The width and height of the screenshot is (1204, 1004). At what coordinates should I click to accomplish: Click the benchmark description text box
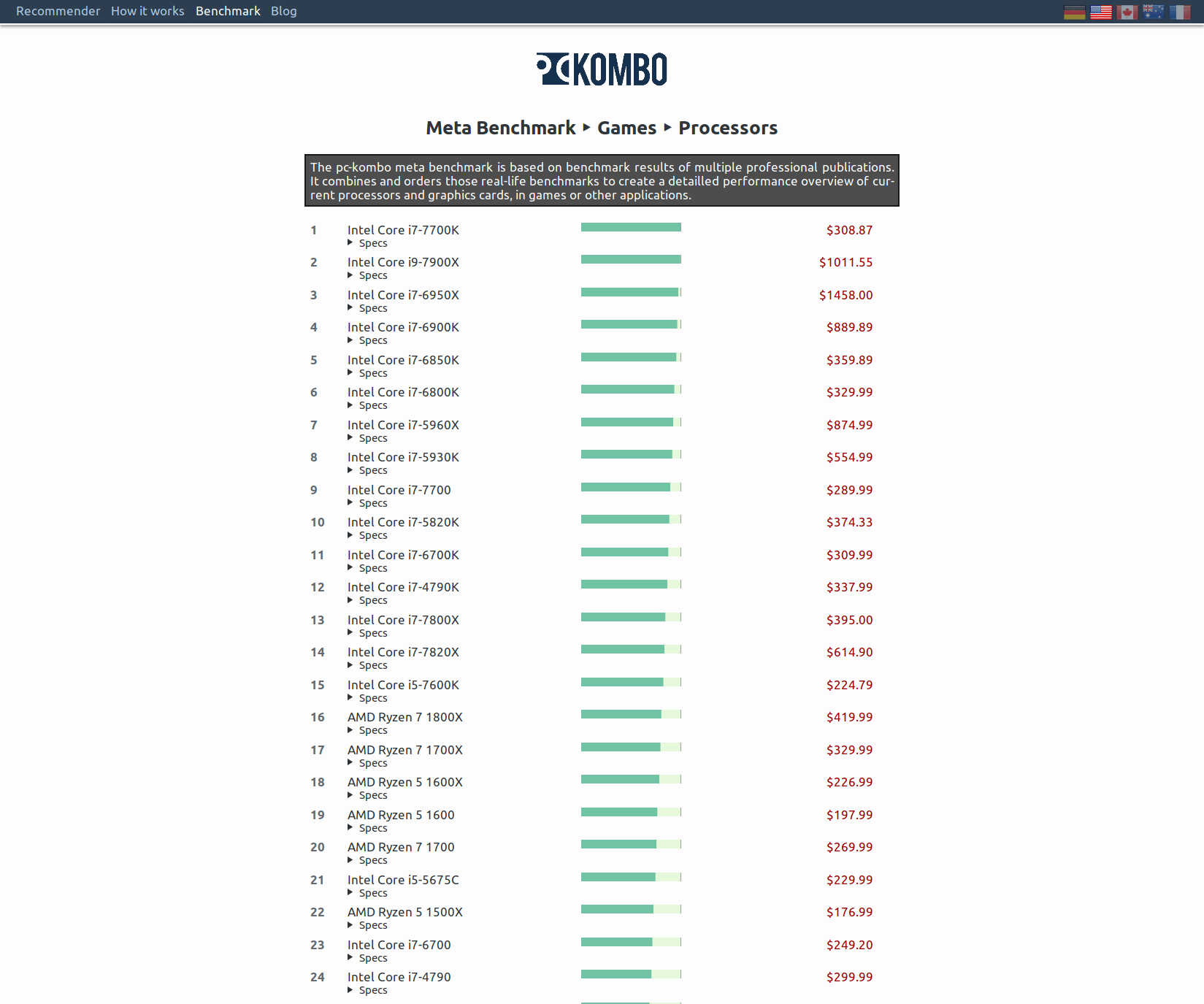pyautogui.click(x=602, y=180)
